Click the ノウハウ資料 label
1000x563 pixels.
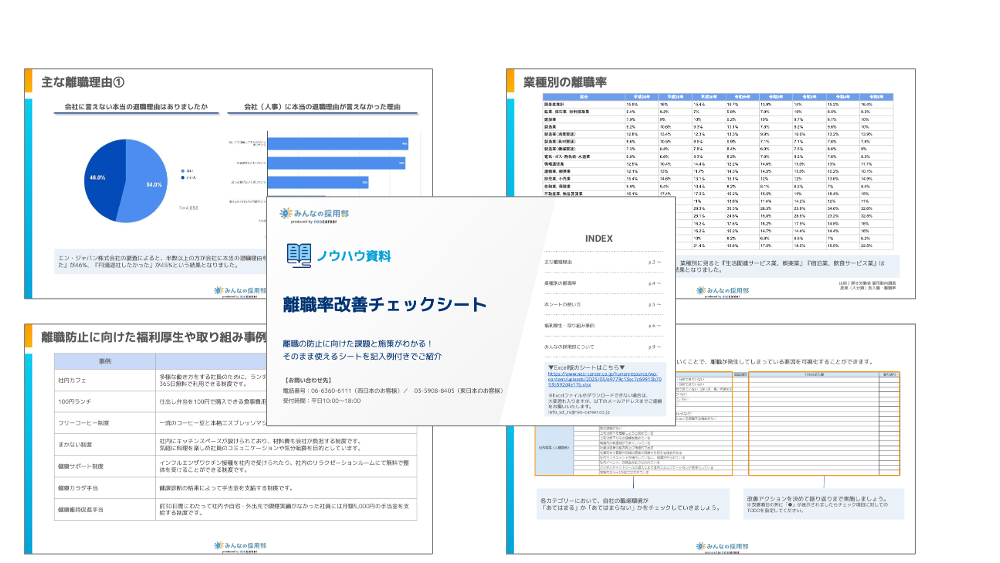[354, 256]
